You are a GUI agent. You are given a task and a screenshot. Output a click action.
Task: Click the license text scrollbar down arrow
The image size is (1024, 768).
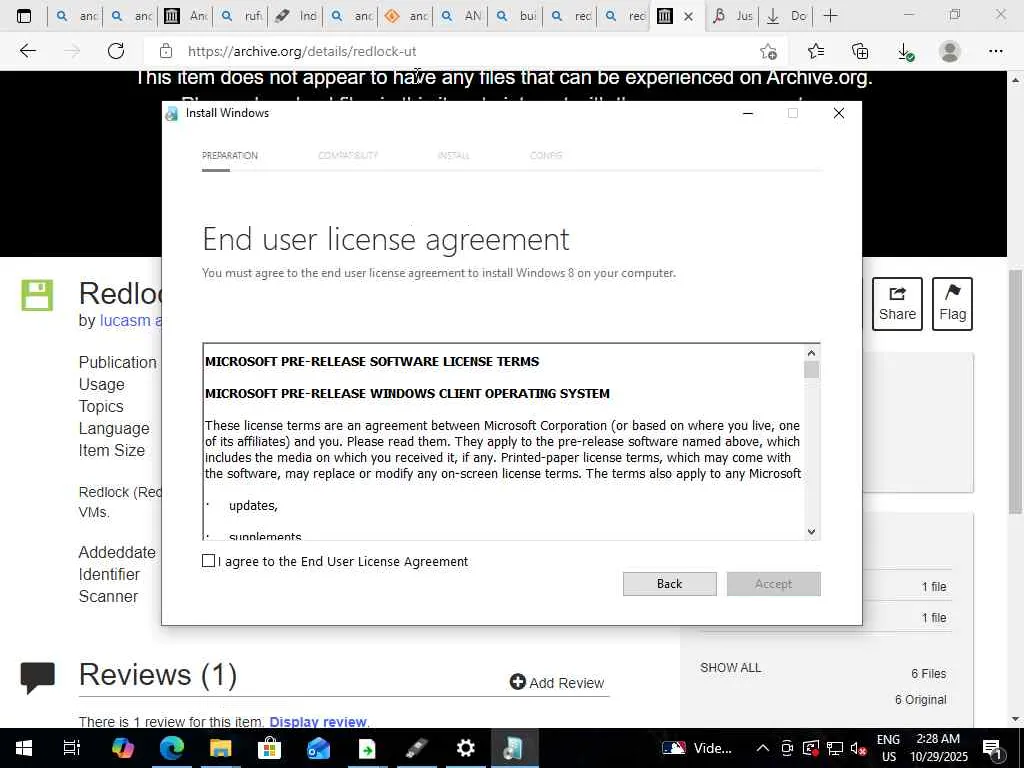811,532
